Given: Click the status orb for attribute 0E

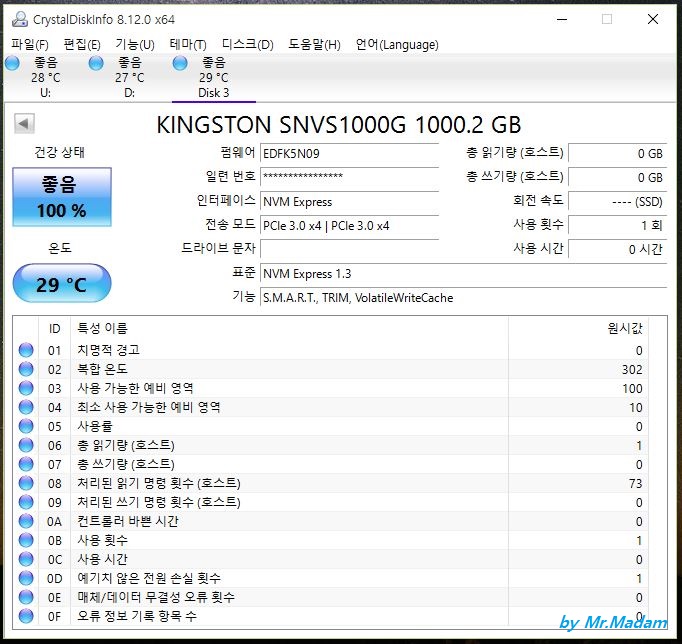Looking at the screenshot, I should click(26, 597).
